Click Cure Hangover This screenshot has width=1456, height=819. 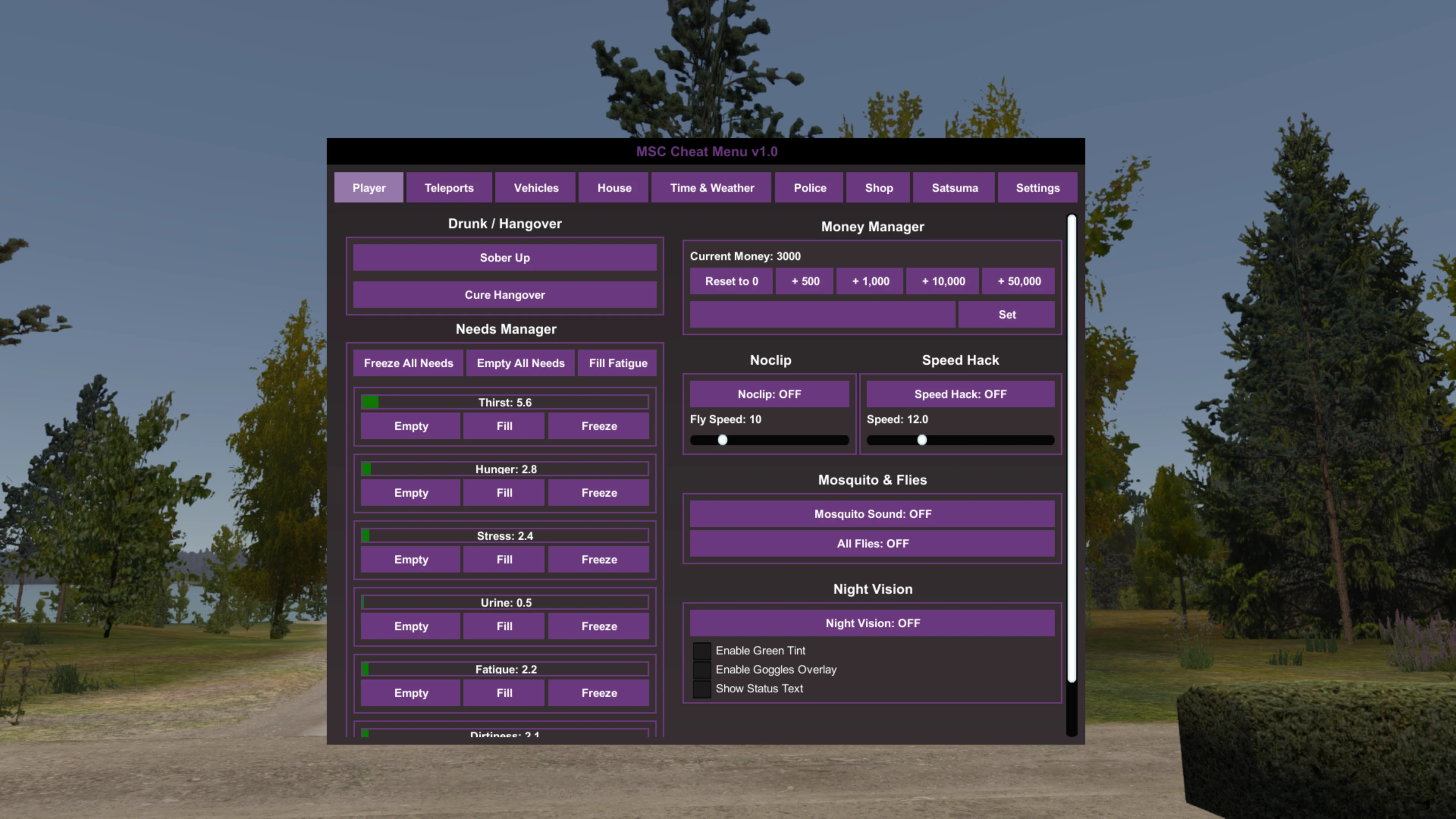[x=504, y=295]
